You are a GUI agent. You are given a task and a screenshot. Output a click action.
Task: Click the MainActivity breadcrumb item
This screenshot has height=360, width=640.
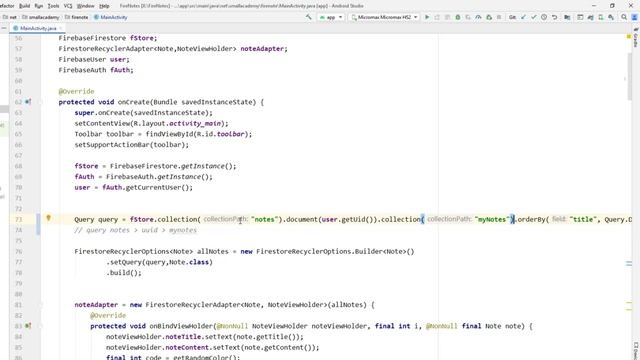coord(111,17)
